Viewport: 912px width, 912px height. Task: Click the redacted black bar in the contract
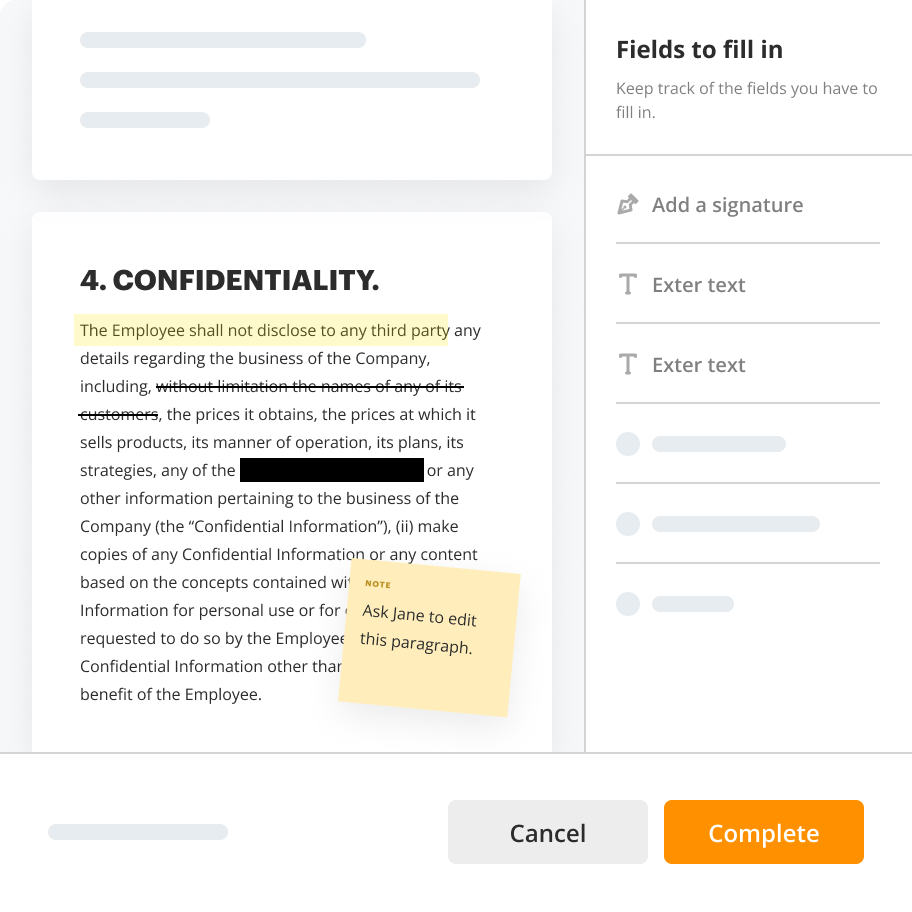[x=331, y=469]
